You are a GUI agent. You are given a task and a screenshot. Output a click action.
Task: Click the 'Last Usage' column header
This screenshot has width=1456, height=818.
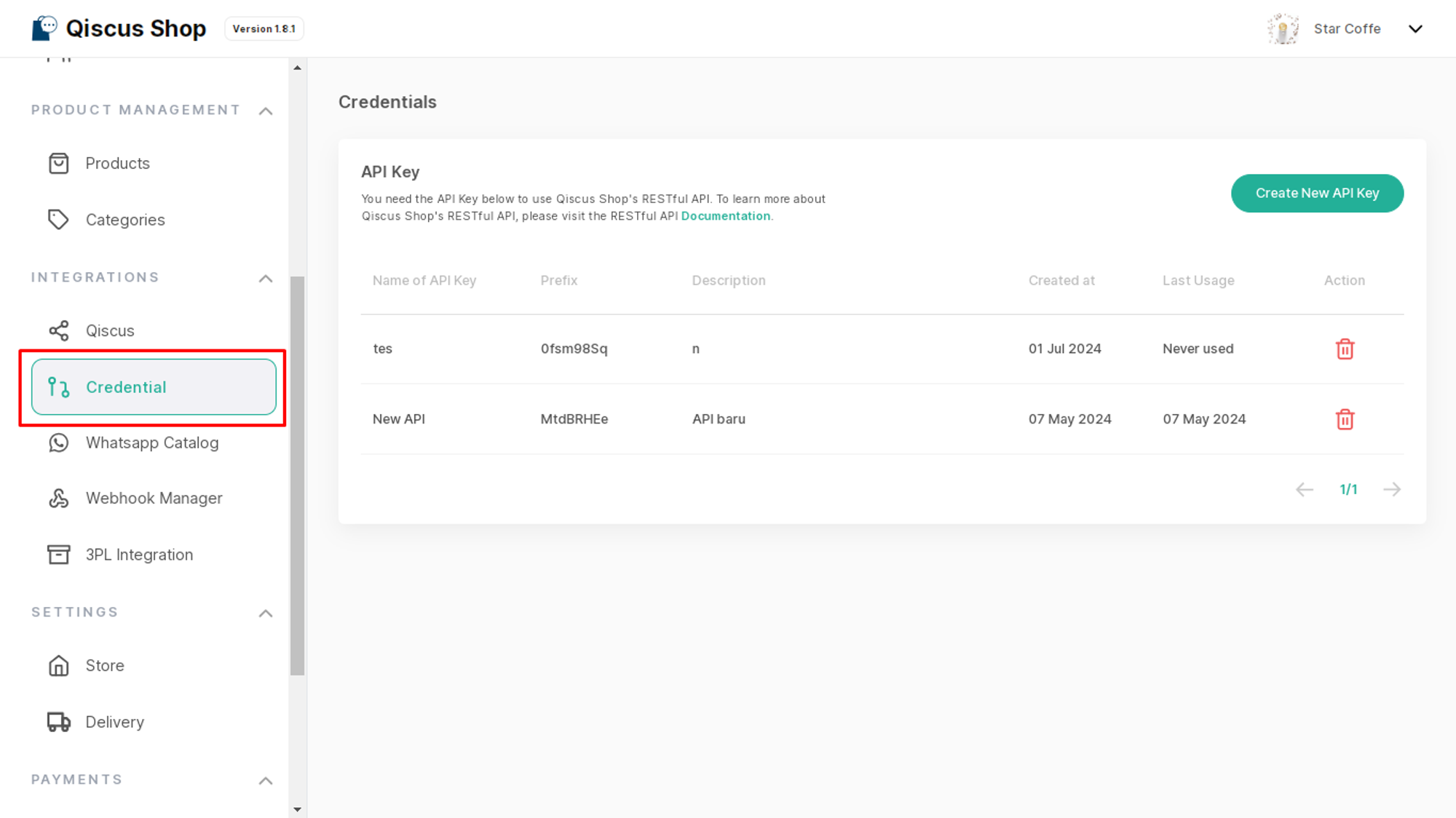tap(1198, 280)
